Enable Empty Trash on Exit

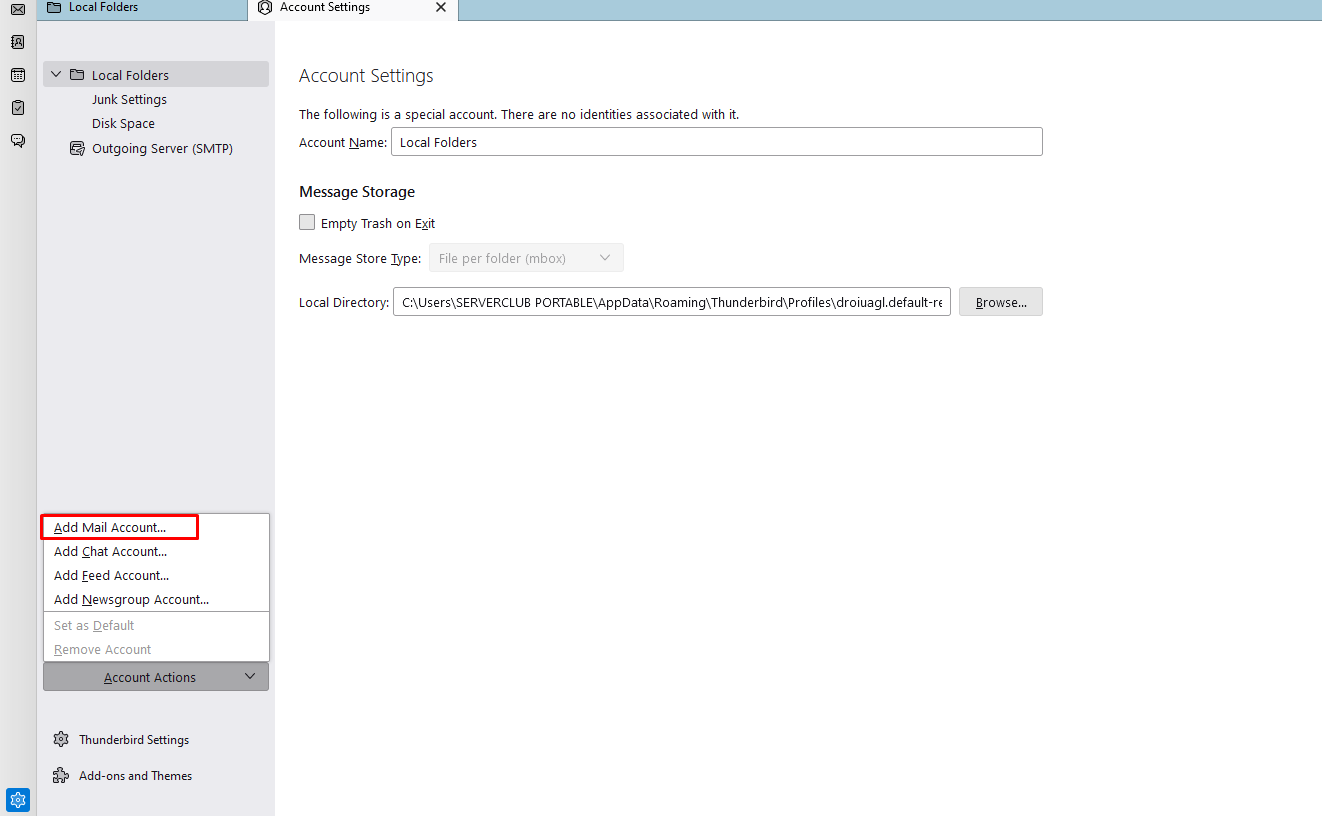click(x=307, y=223)
